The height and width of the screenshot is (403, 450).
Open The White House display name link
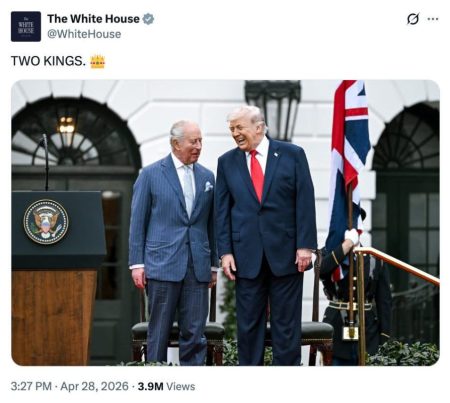pos(93,19)
